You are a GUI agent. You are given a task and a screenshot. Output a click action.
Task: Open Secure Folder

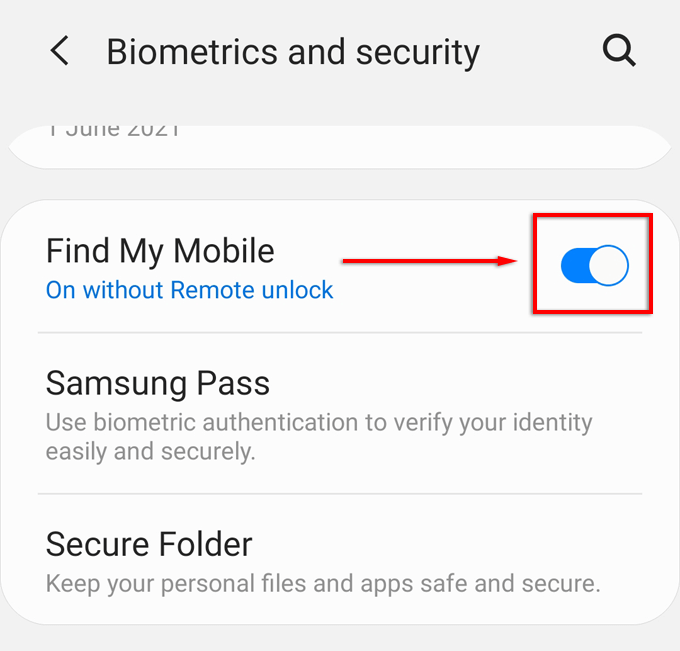pos(340,559)
